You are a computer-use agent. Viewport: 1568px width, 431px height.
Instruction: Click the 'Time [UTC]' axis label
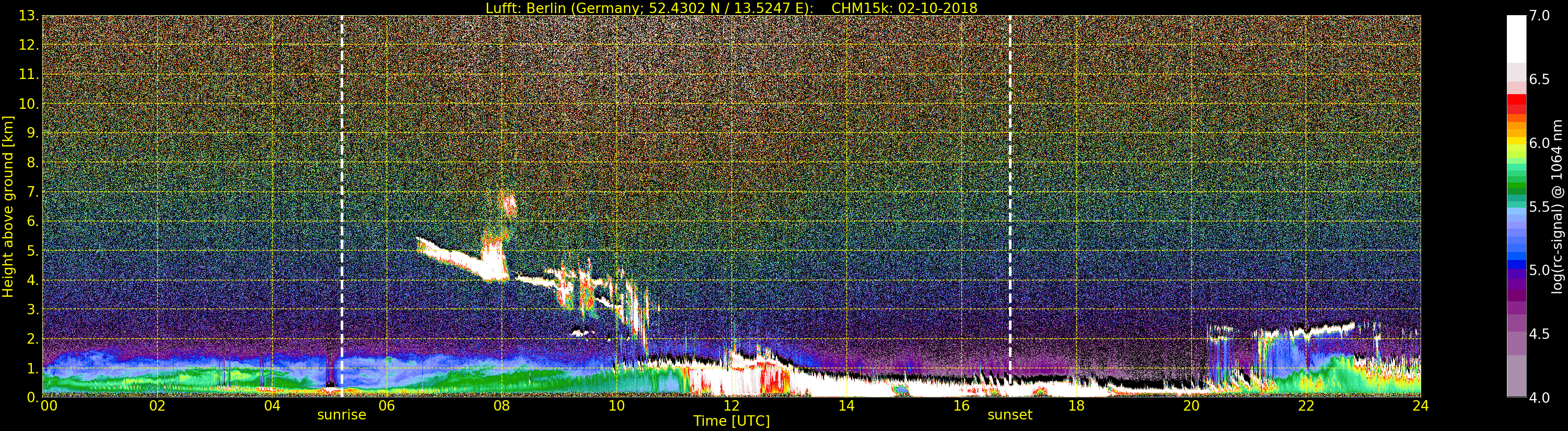tap(731, 421)
